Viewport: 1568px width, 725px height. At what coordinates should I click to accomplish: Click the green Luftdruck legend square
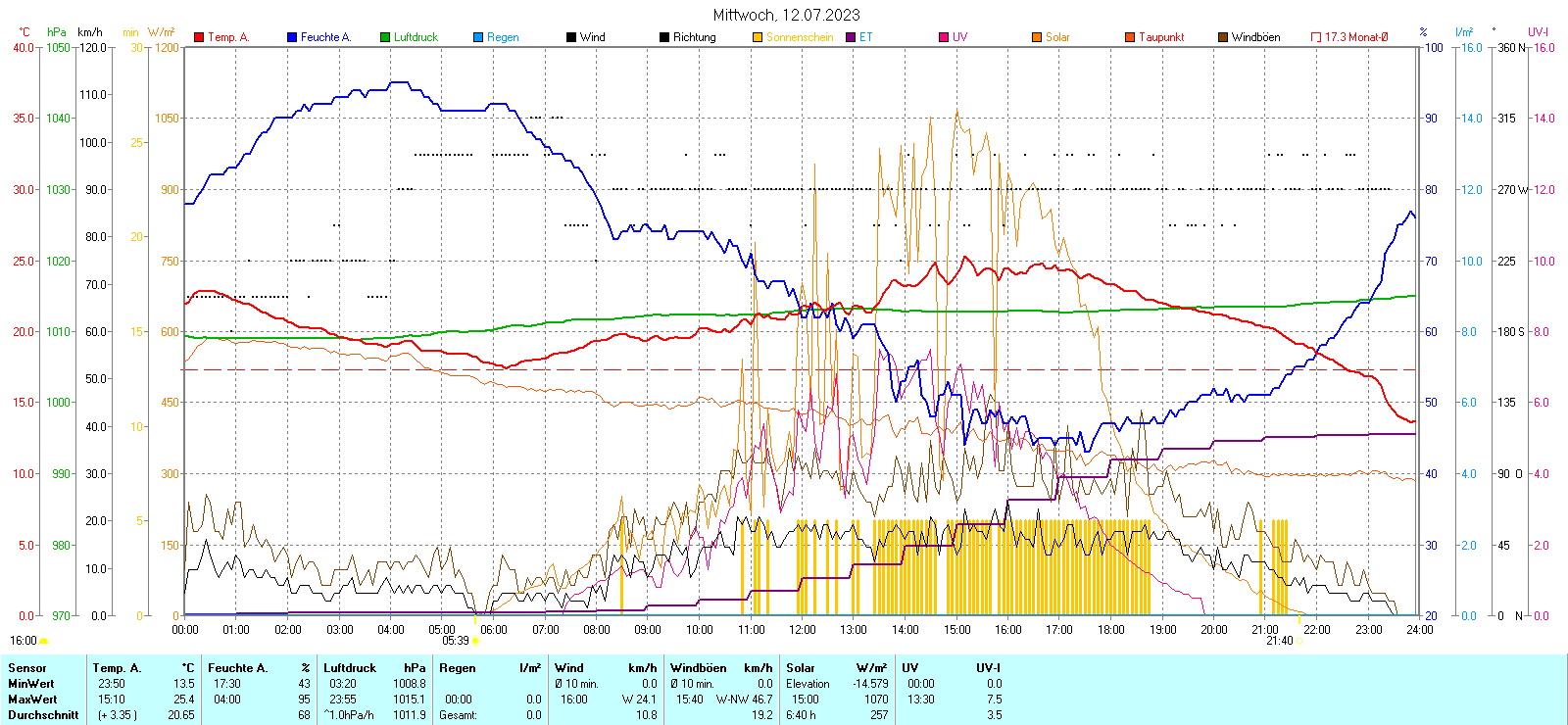(x=385, y=37)
